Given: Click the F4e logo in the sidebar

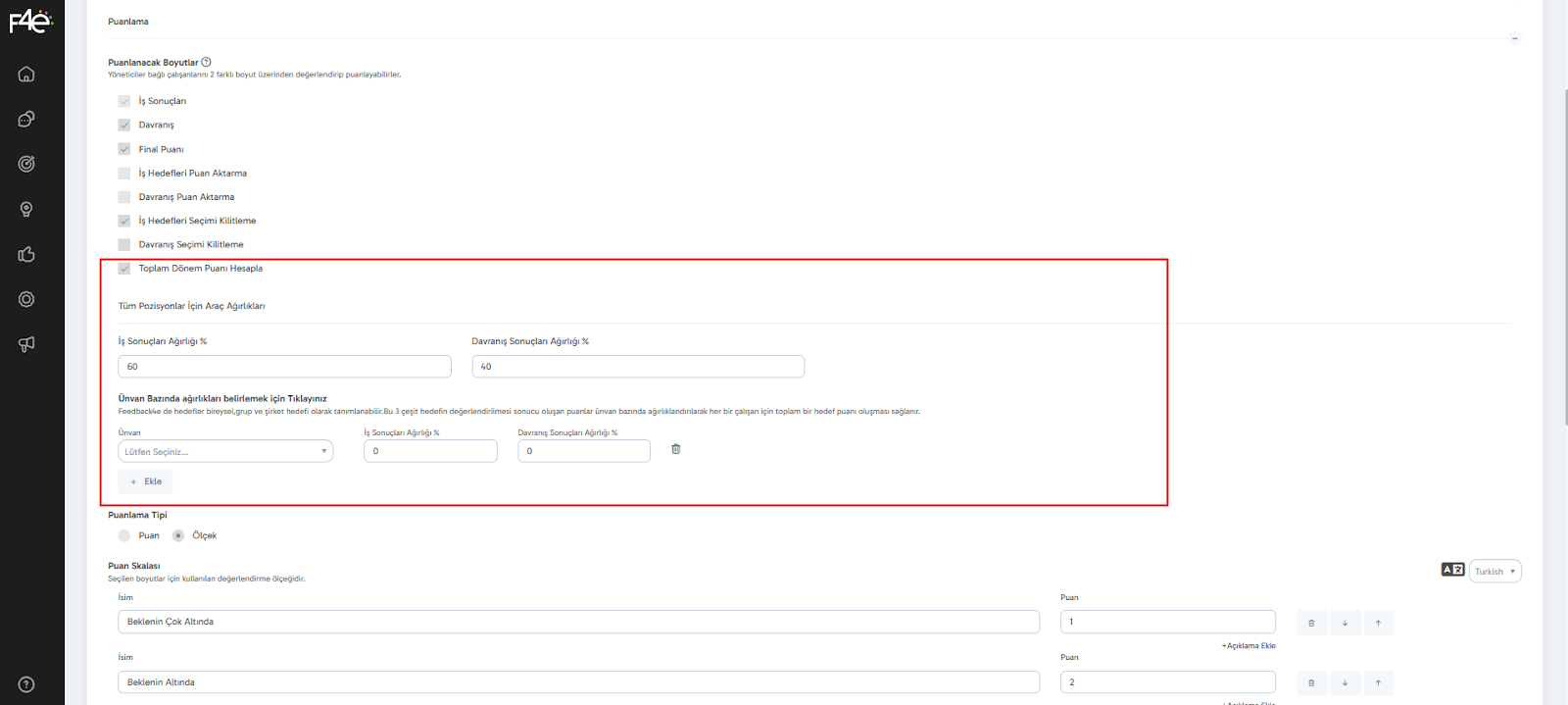Looking at the screenshot, I should point(29,21).
